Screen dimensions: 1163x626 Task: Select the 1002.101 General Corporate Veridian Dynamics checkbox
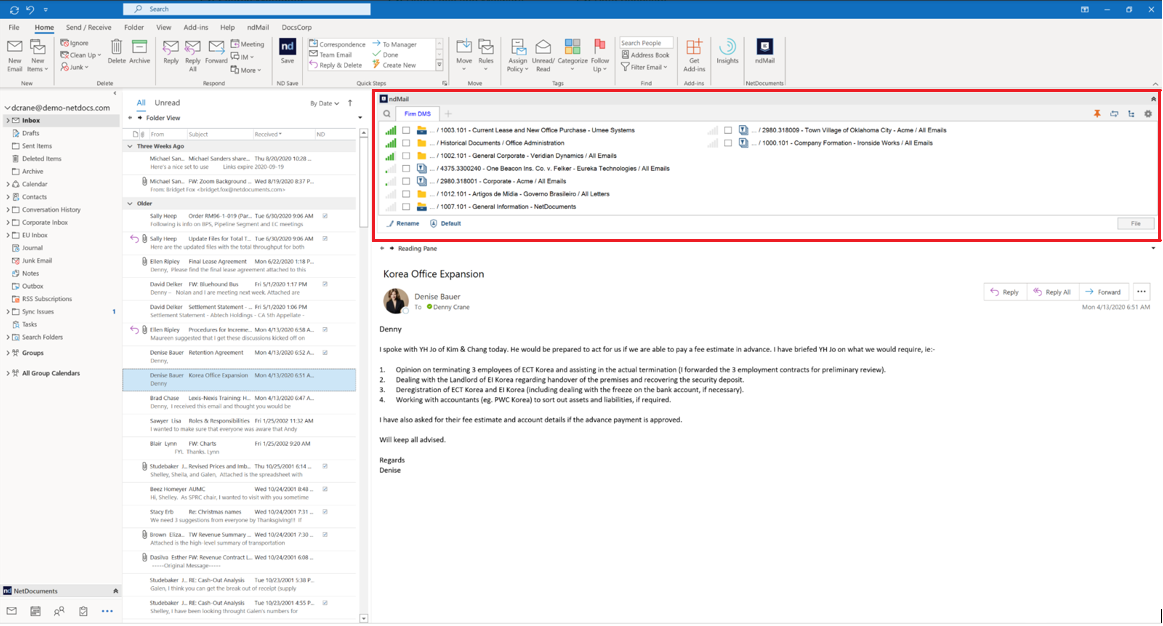click(x=406, y=156)
